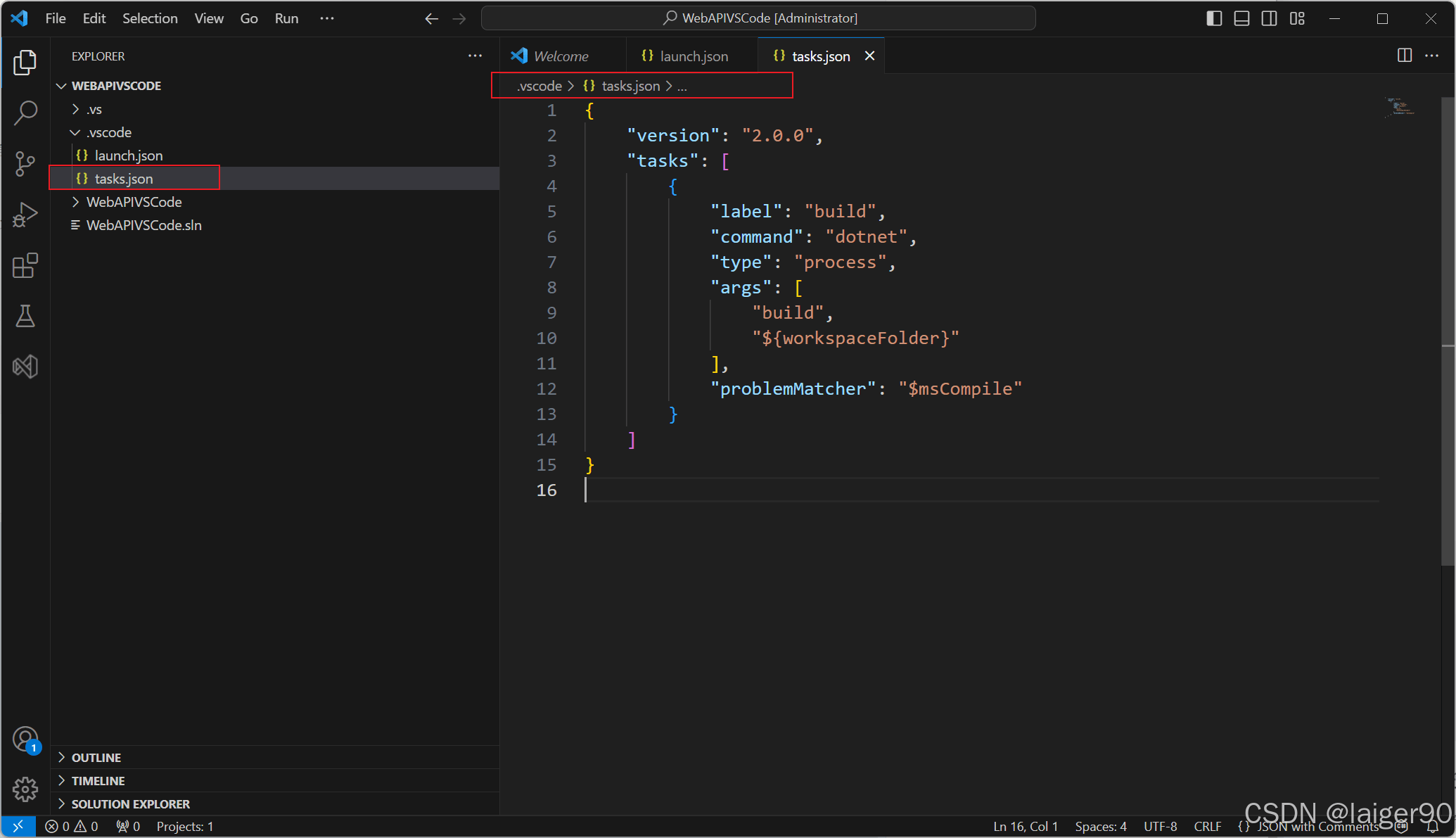Open the Selection menu
This screenshot has height=838, width=1456.
[150, 18]
